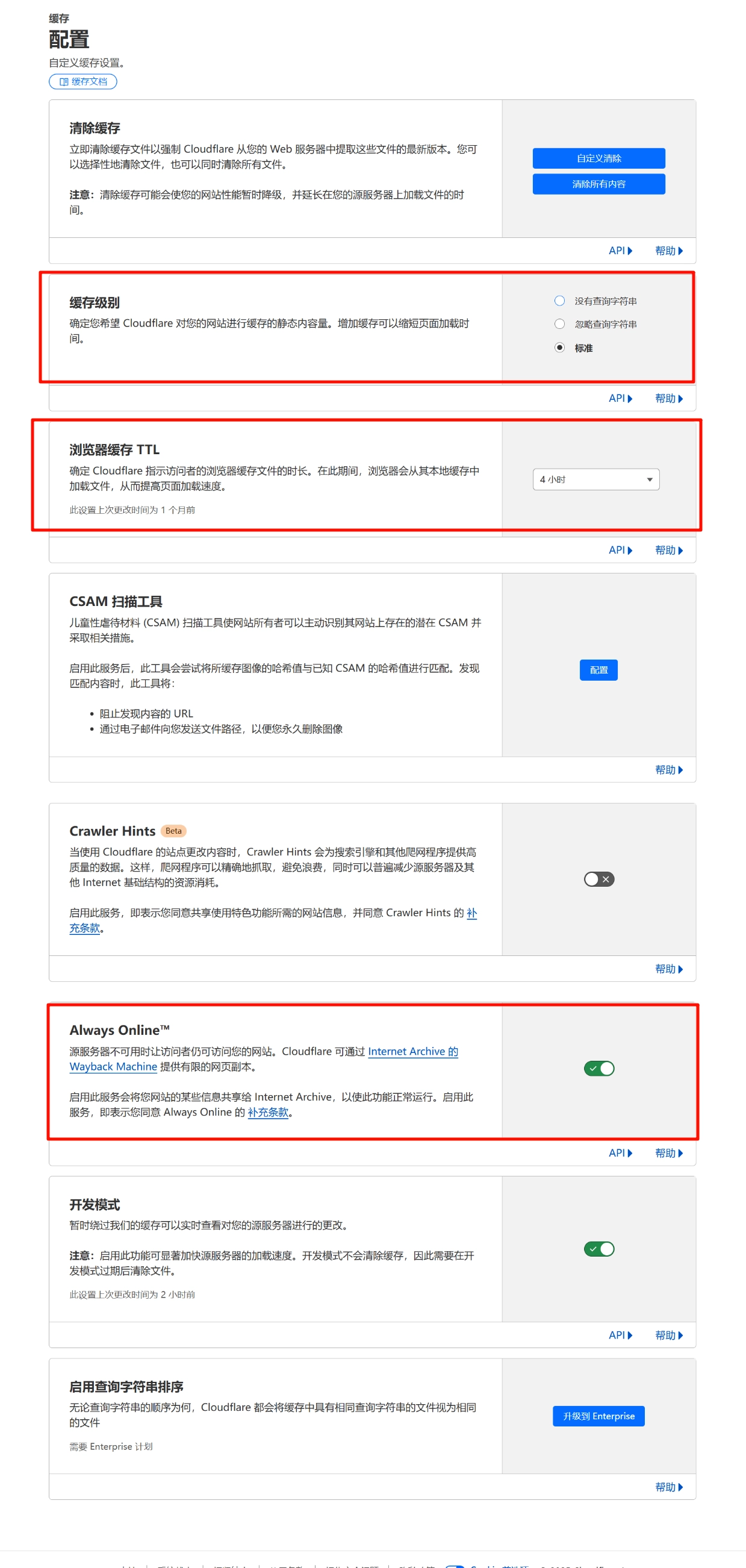Open the 帮助 link under 清除缓存
Viewport: 746px width, 1568px height.
click(669, 251)
